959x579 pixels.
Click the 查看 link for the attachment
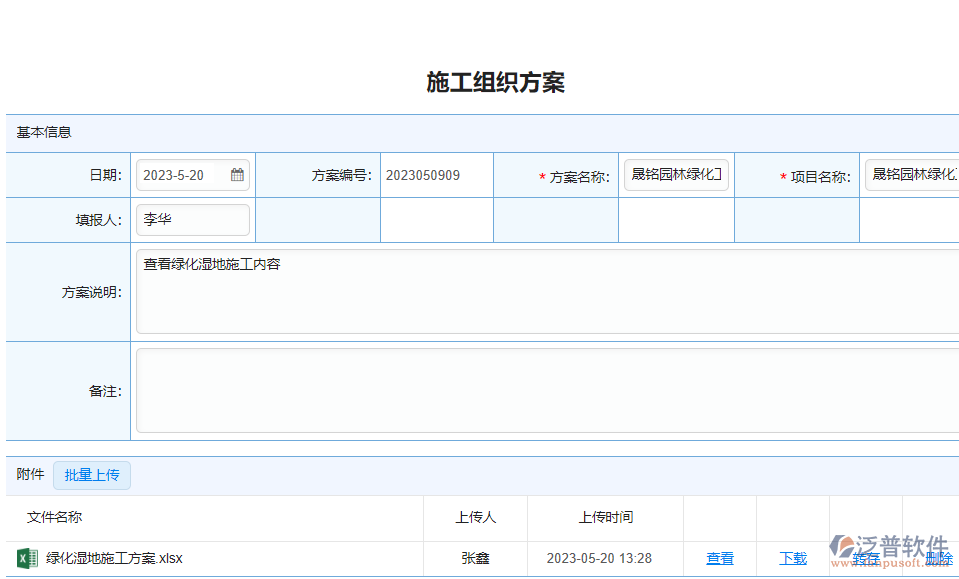pos(720,558)
